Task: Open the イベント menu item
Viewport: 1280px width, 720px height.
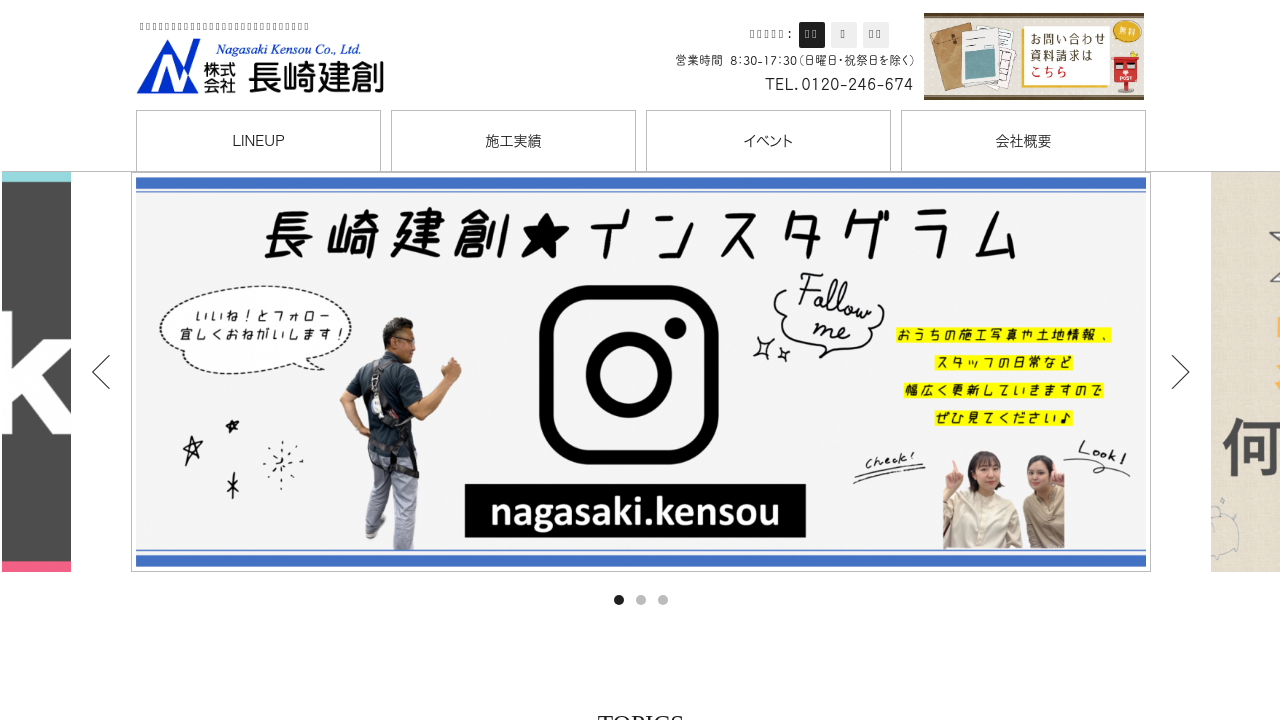Action: [768, 141]
